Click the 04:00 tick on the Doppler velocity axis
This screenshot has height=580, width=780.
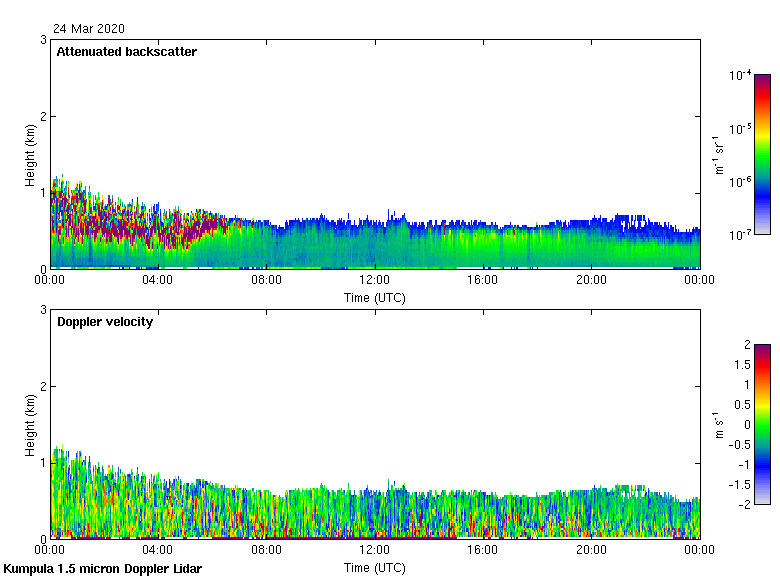(x=158, y=550)
